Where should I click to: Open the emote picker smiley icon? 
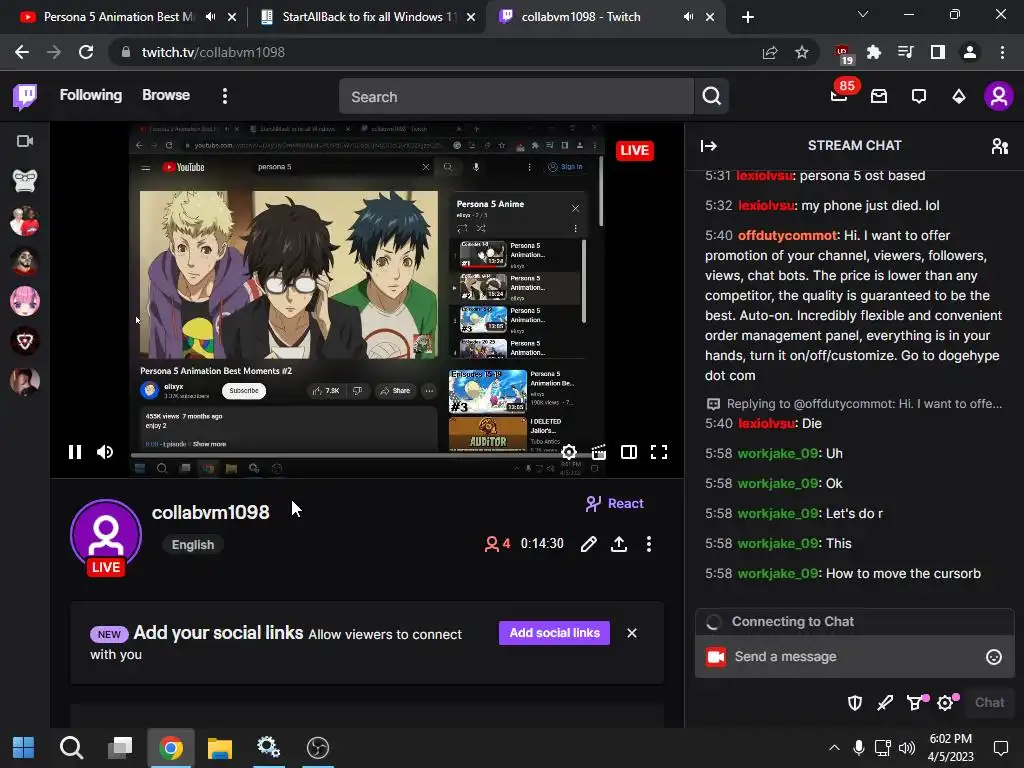click(993, 657)
